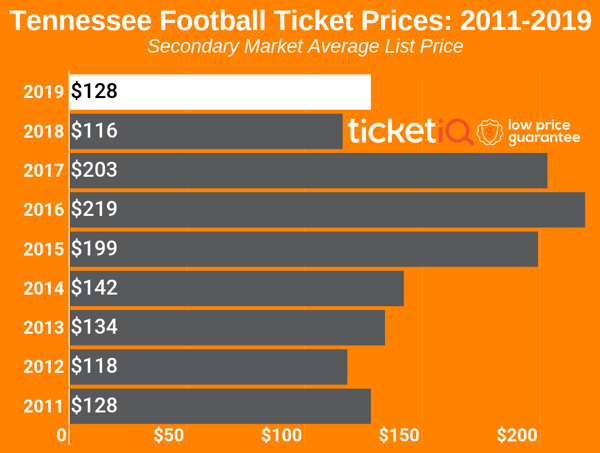Viewport: 600px width, 453px height.
Task: Click the low price guarantee text
Action: 544,132
